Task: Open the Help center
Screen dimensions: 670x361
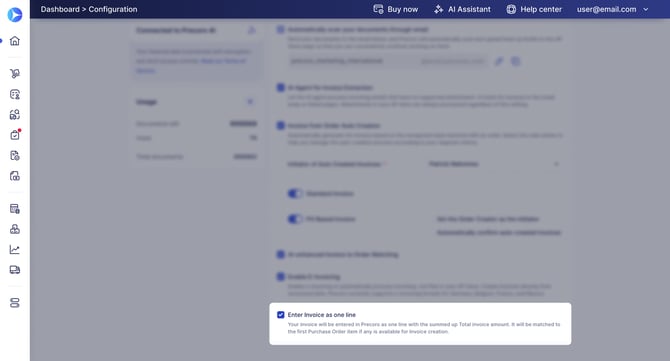Action: click(534, 9)
